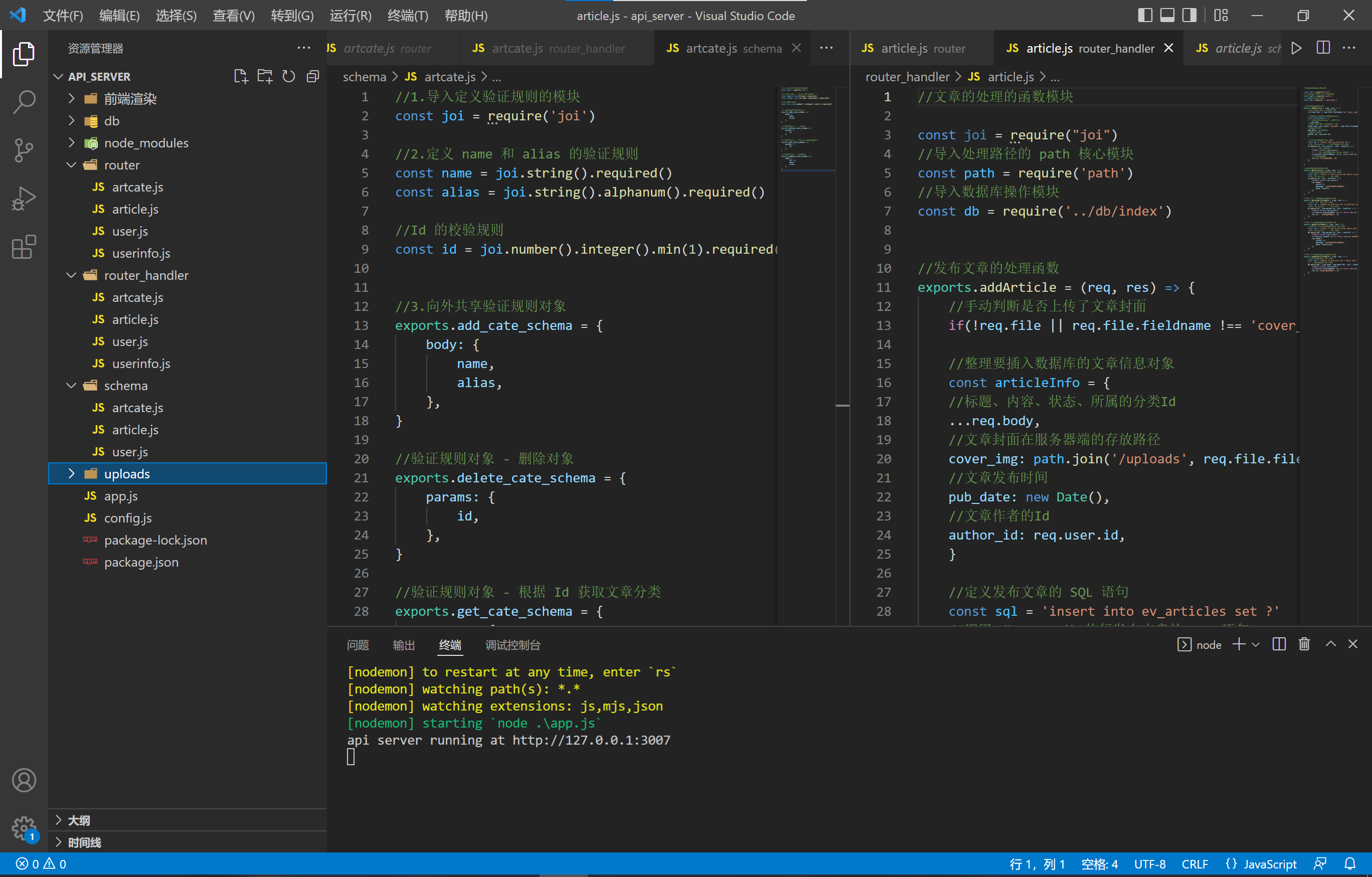Expand the uploads folder
The image size is (1372, 877).
[x=126, y=473]
